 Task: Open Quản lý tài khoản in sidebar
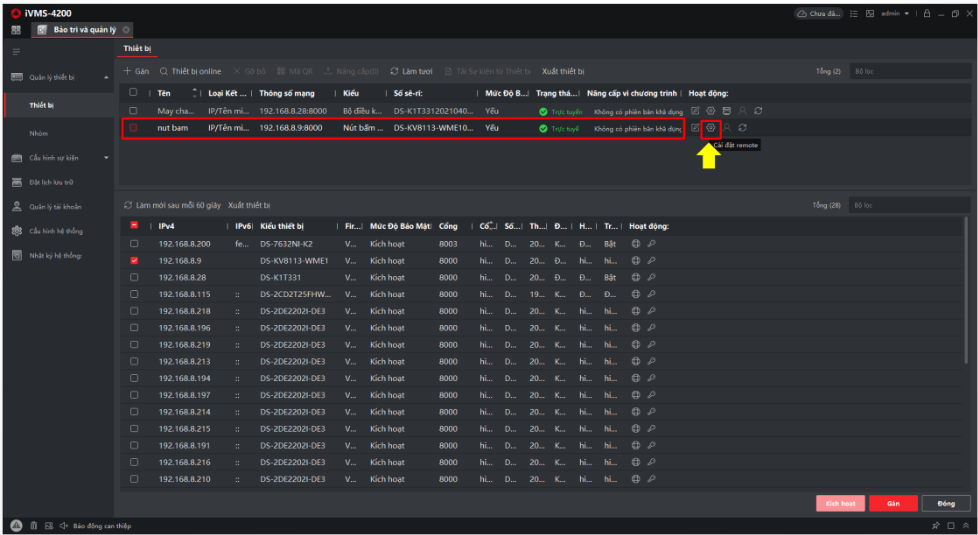tap(55, 207)
